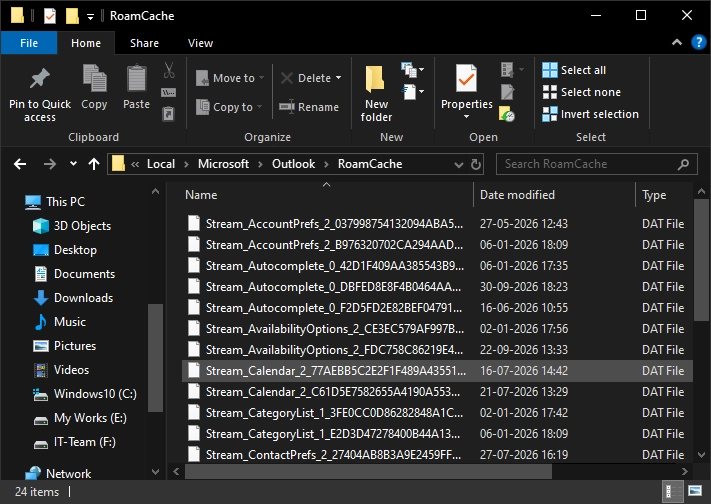Click the History ribbon icon
This screenshot has width=711, height=504.
point(507,113)
